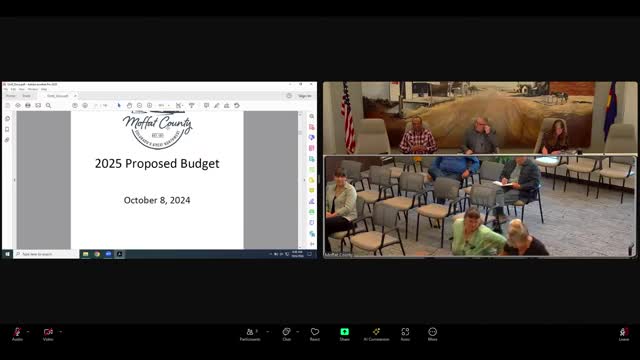The width and height of the screenshot is (640, 360).
Task: Click the Highlight pen icon
Action: pyautogui.click(x=217, y=106)
